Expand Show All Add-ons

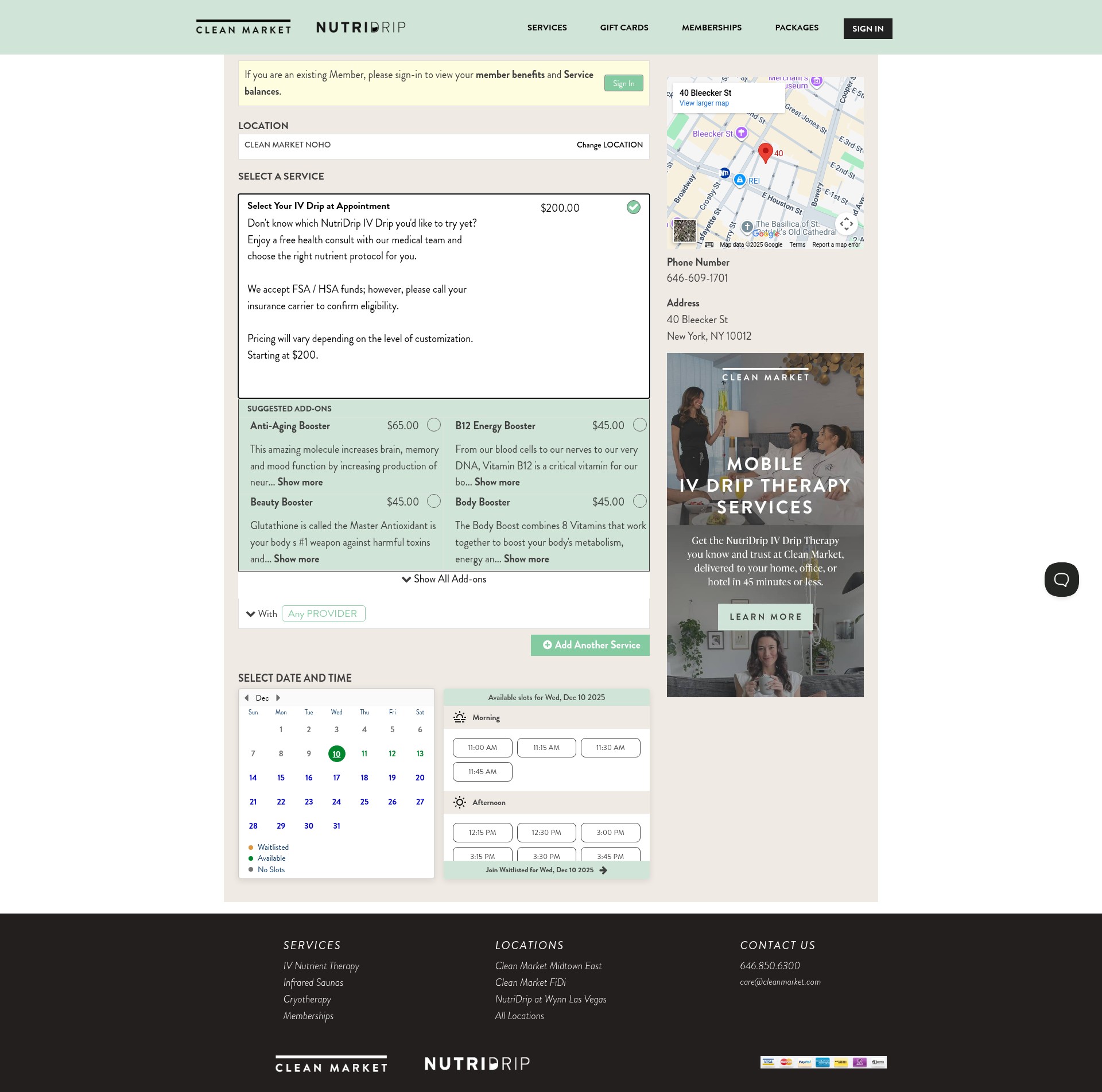pos(444,579)
